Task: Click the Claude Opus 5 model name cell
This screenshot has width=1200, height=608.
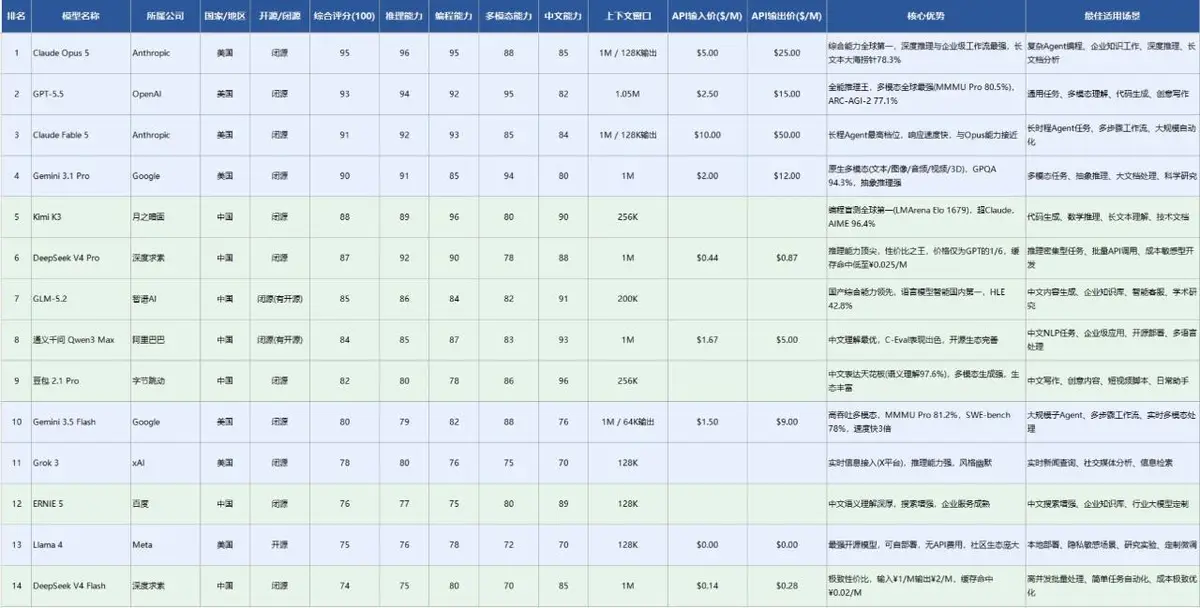Action: [80, 53]
